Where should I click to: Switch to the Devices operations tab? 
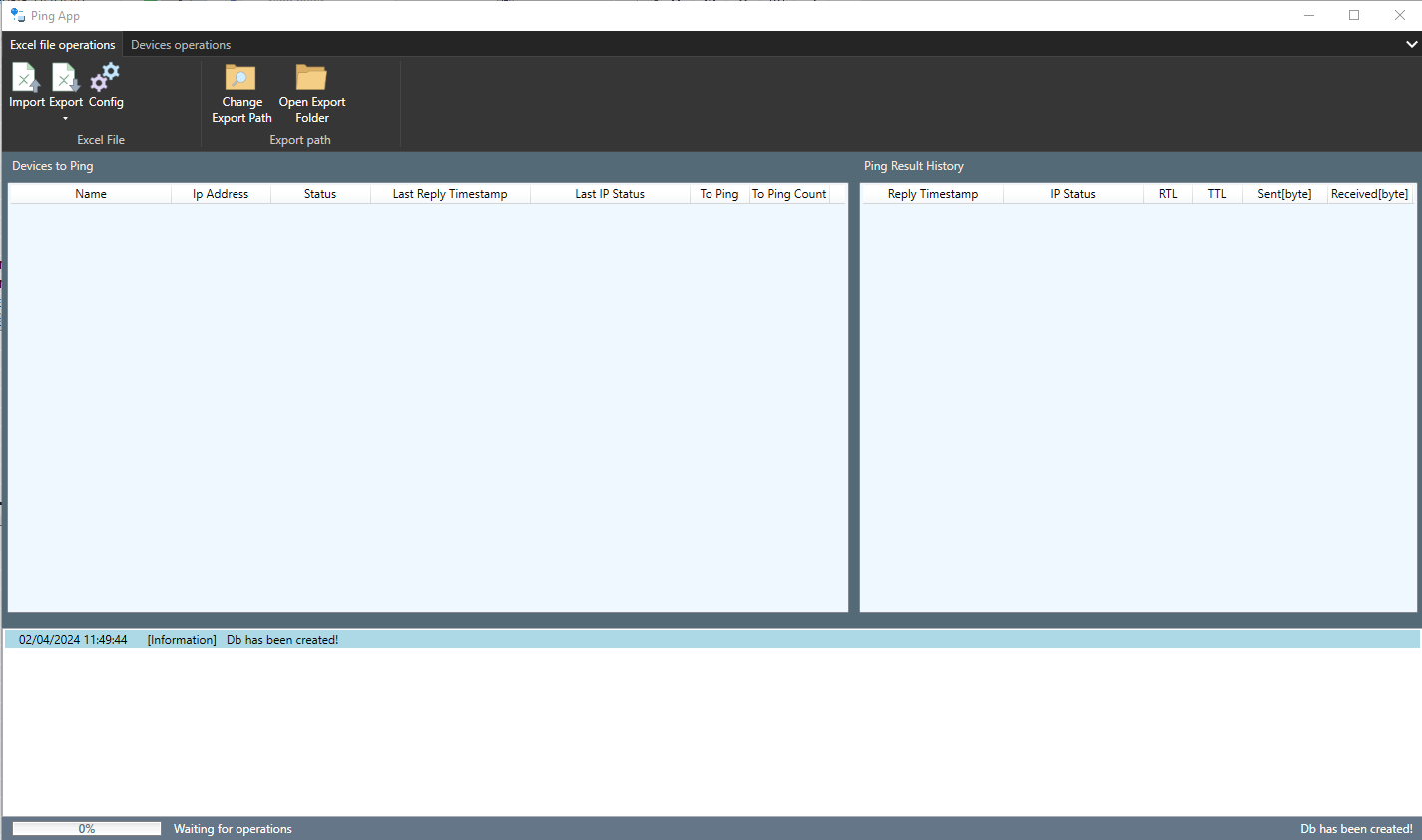coord(180,44)
